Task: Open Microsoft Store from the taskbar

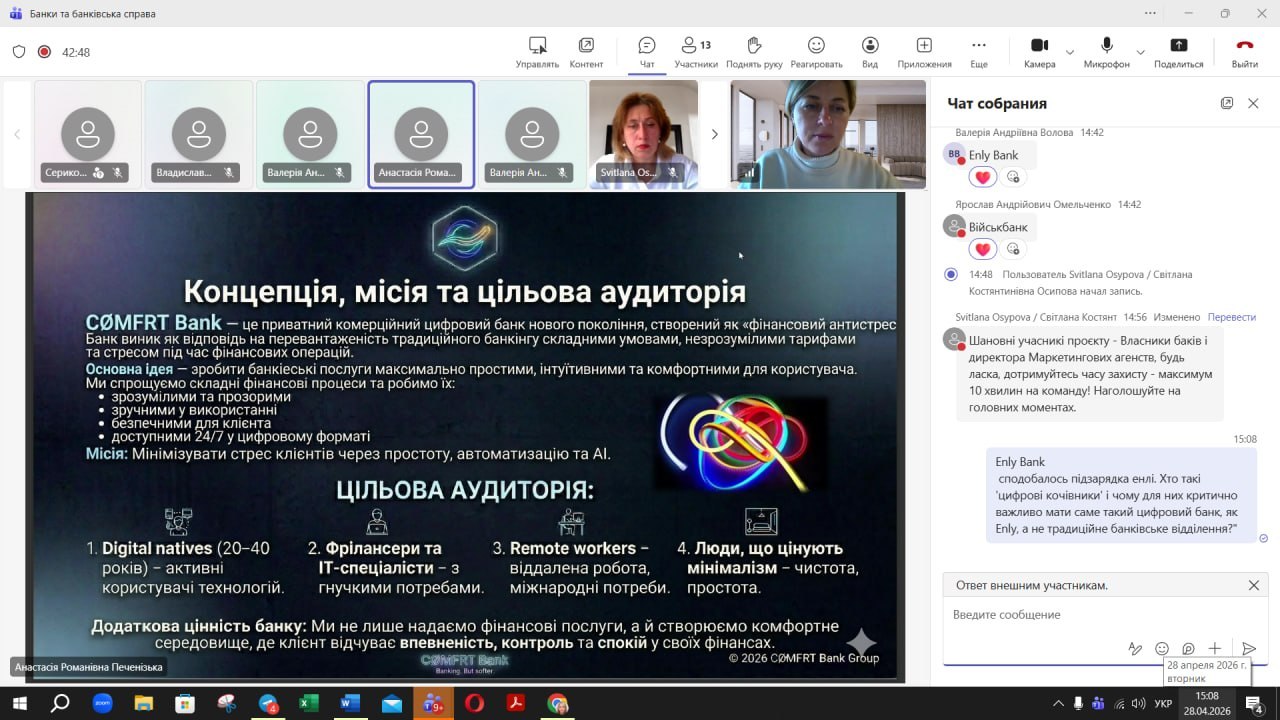Action: pyautogui.click(x=185, y=703)
